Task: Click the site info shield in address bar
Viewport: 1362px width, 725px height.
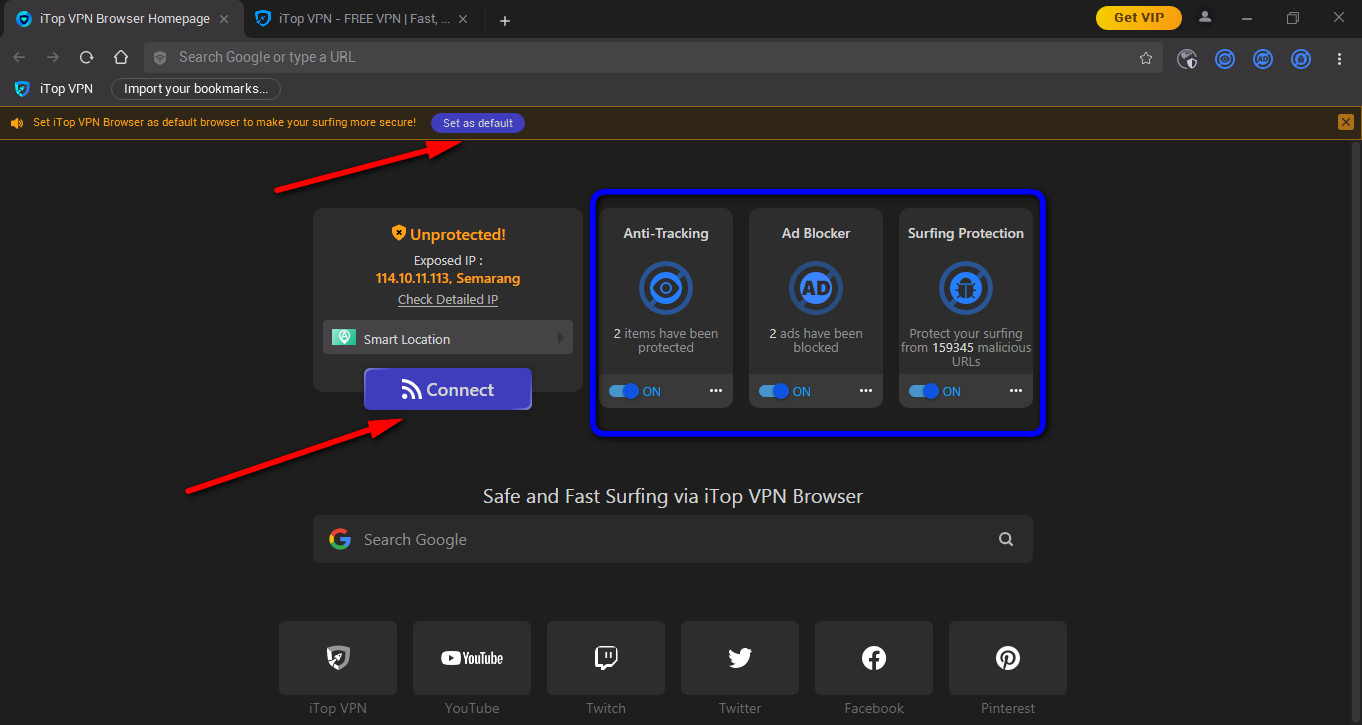Action: pyautogui.click(x=160, y=58)
